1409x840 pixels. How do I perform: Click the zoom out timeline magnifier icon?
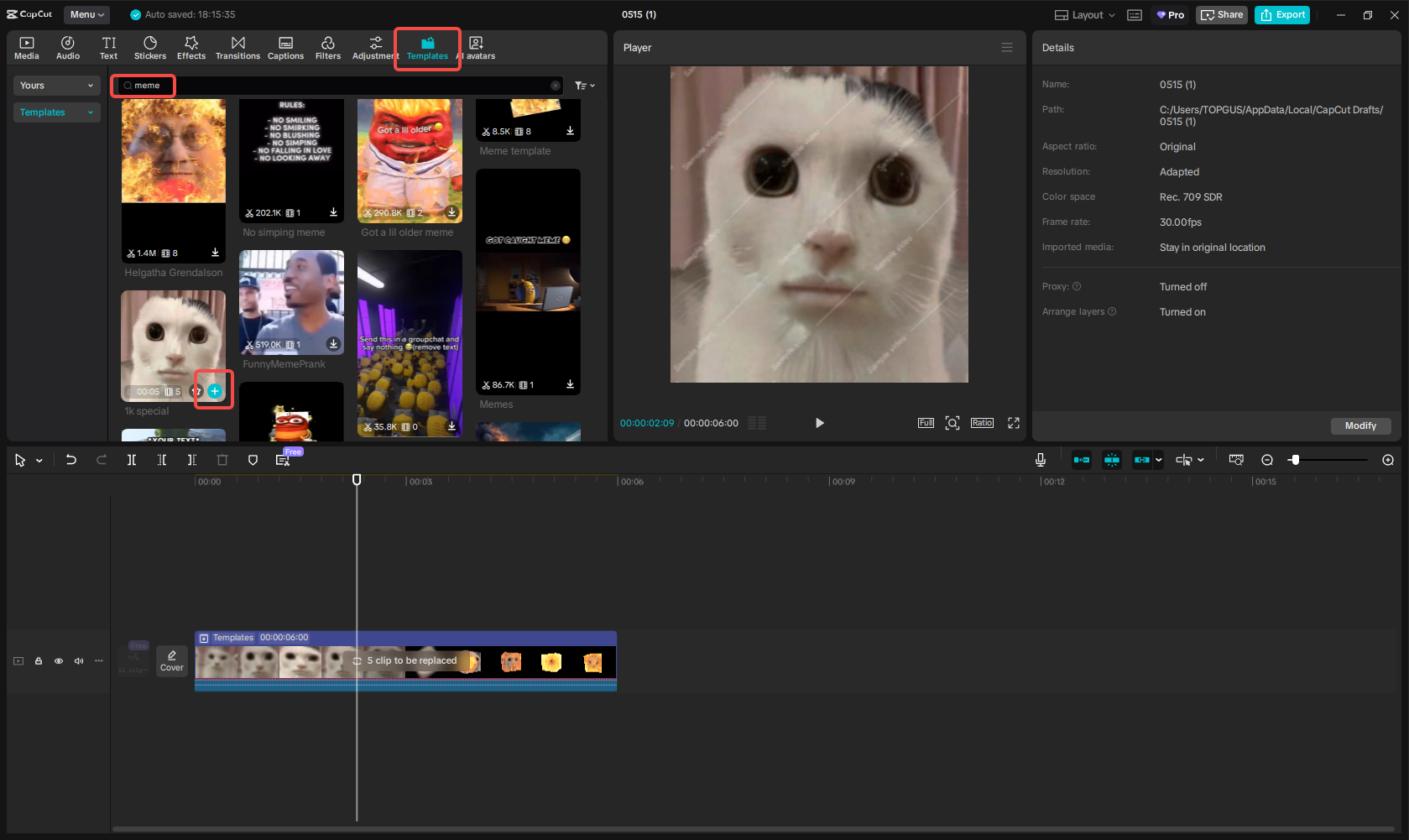coord(1267,460)
